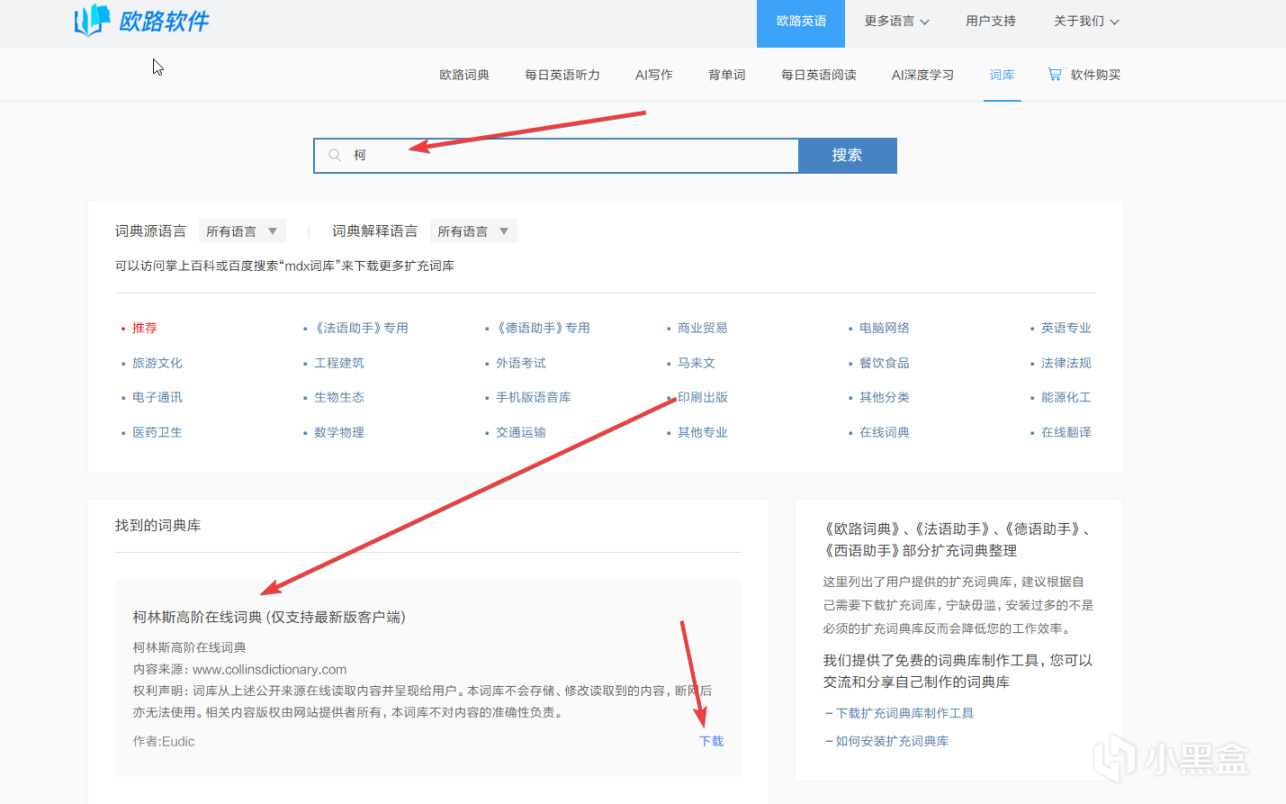Select 其他专业 category

click(x=703, y=432)
